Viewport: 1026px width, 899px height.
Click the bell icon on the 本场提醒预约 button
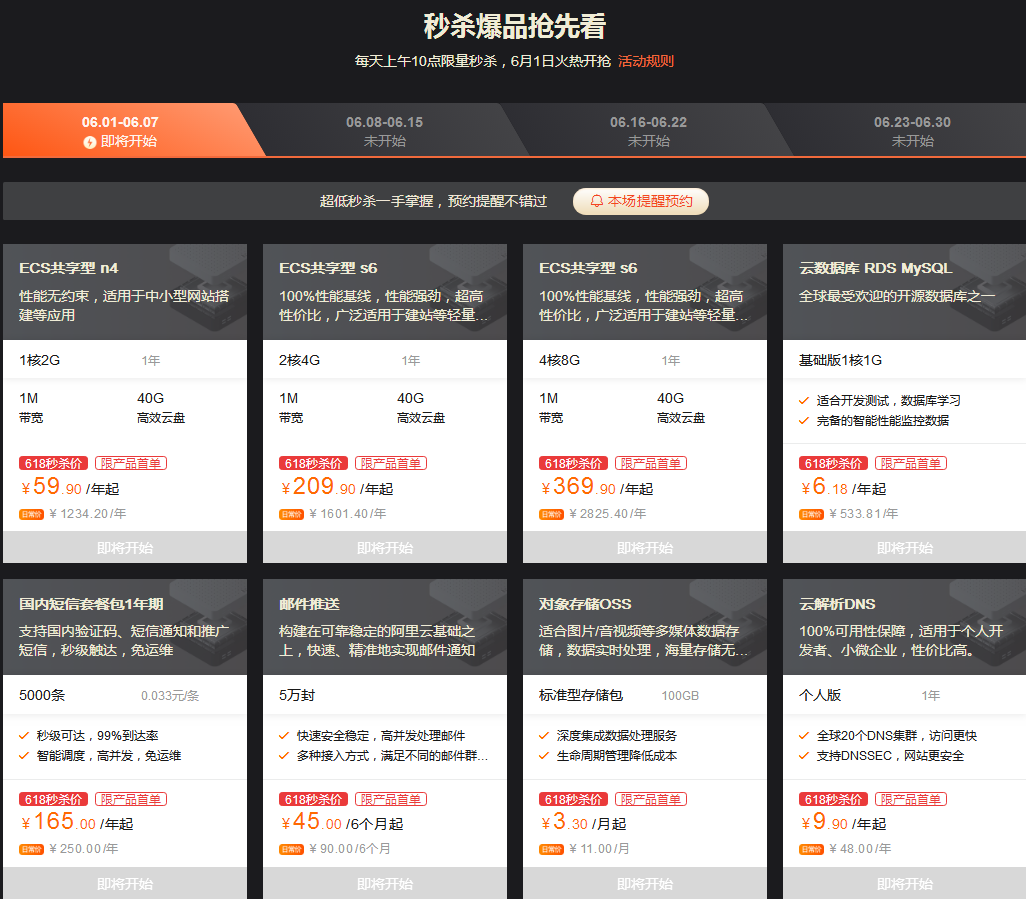597,201
